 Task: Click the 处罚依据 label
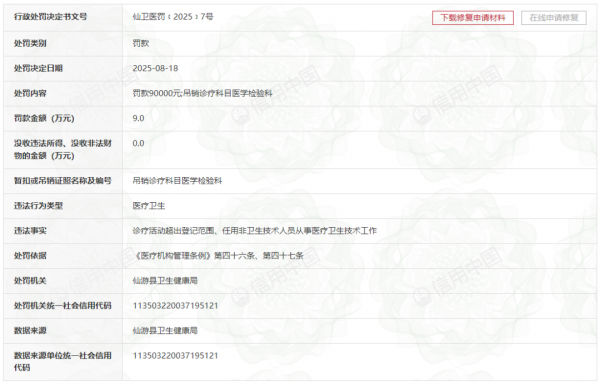coord(30,255)
